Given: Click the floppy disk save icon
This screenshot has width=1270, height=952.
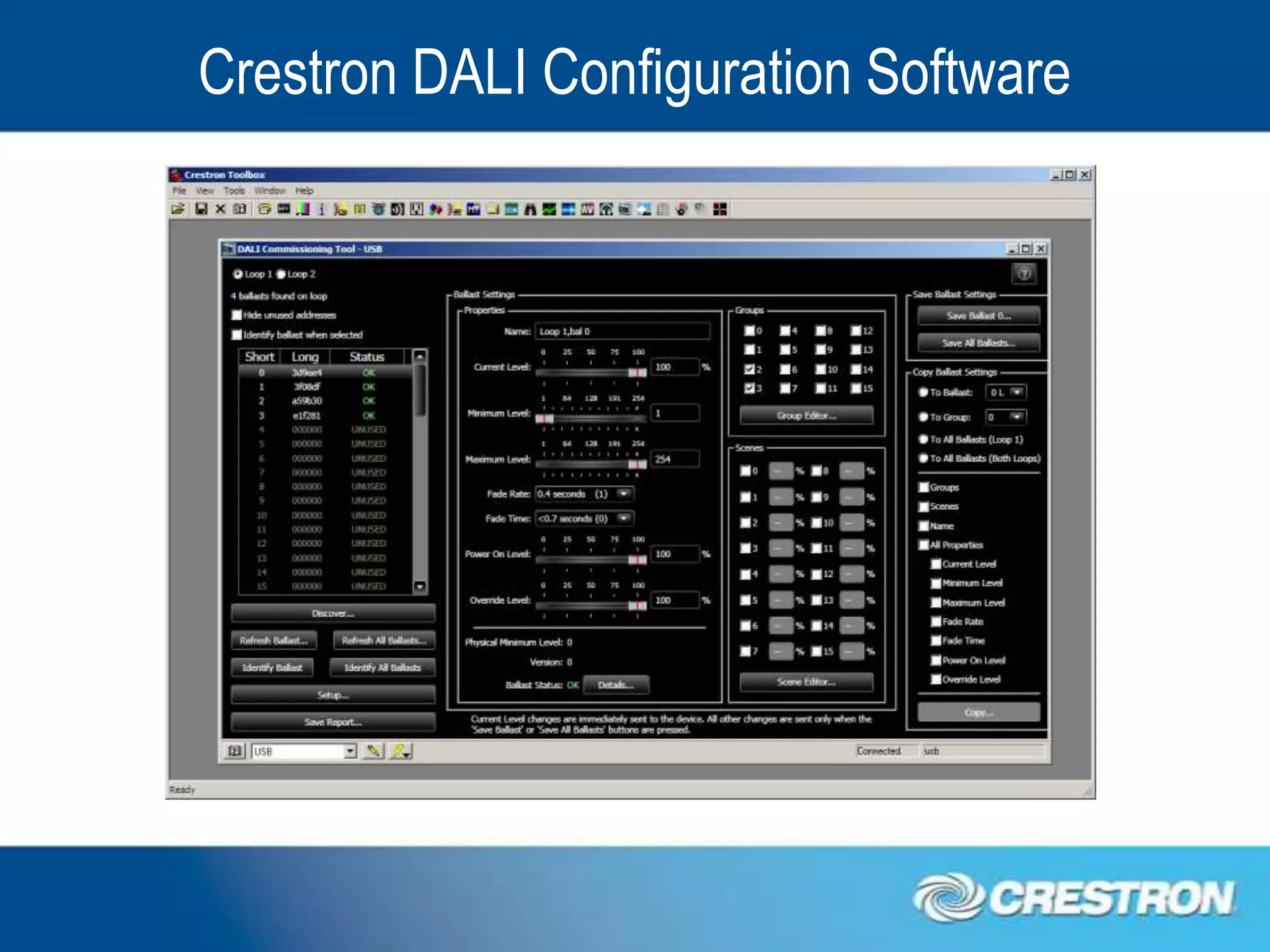Looking at the screenshot, I should point(201,209).
